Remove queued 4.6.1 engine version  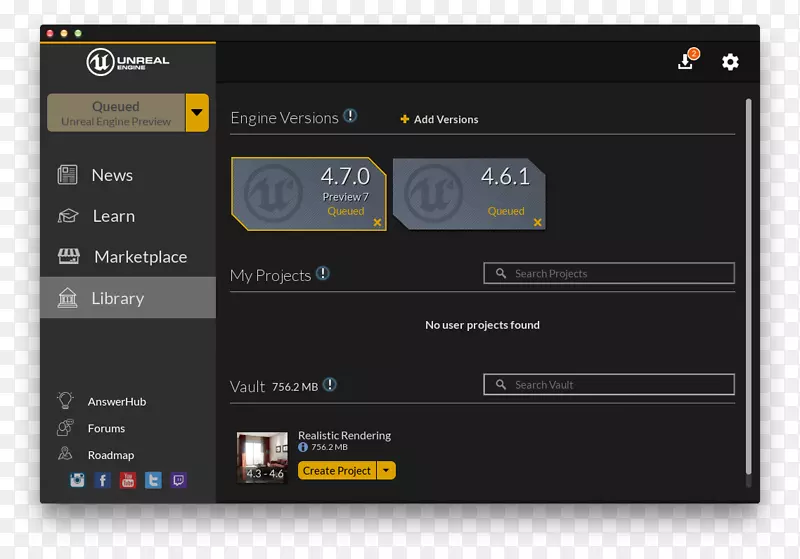pyautogui.click(x=538, y=222)
